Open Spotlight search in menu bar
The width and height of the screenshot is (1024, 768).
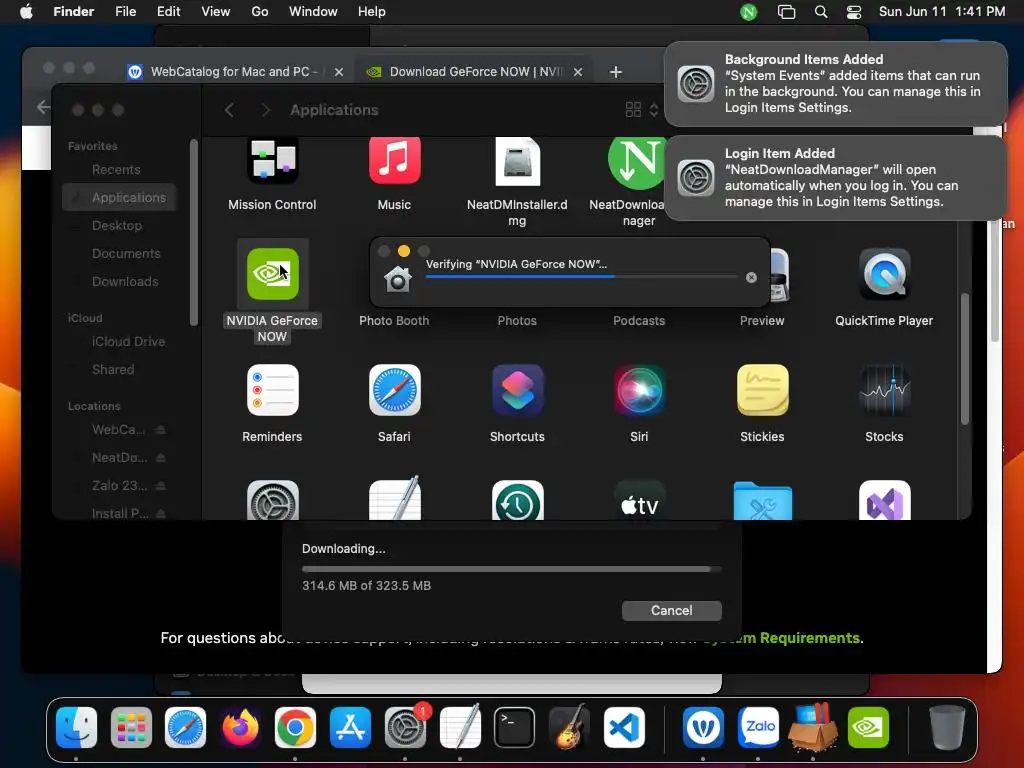click(x=821, y=12)
